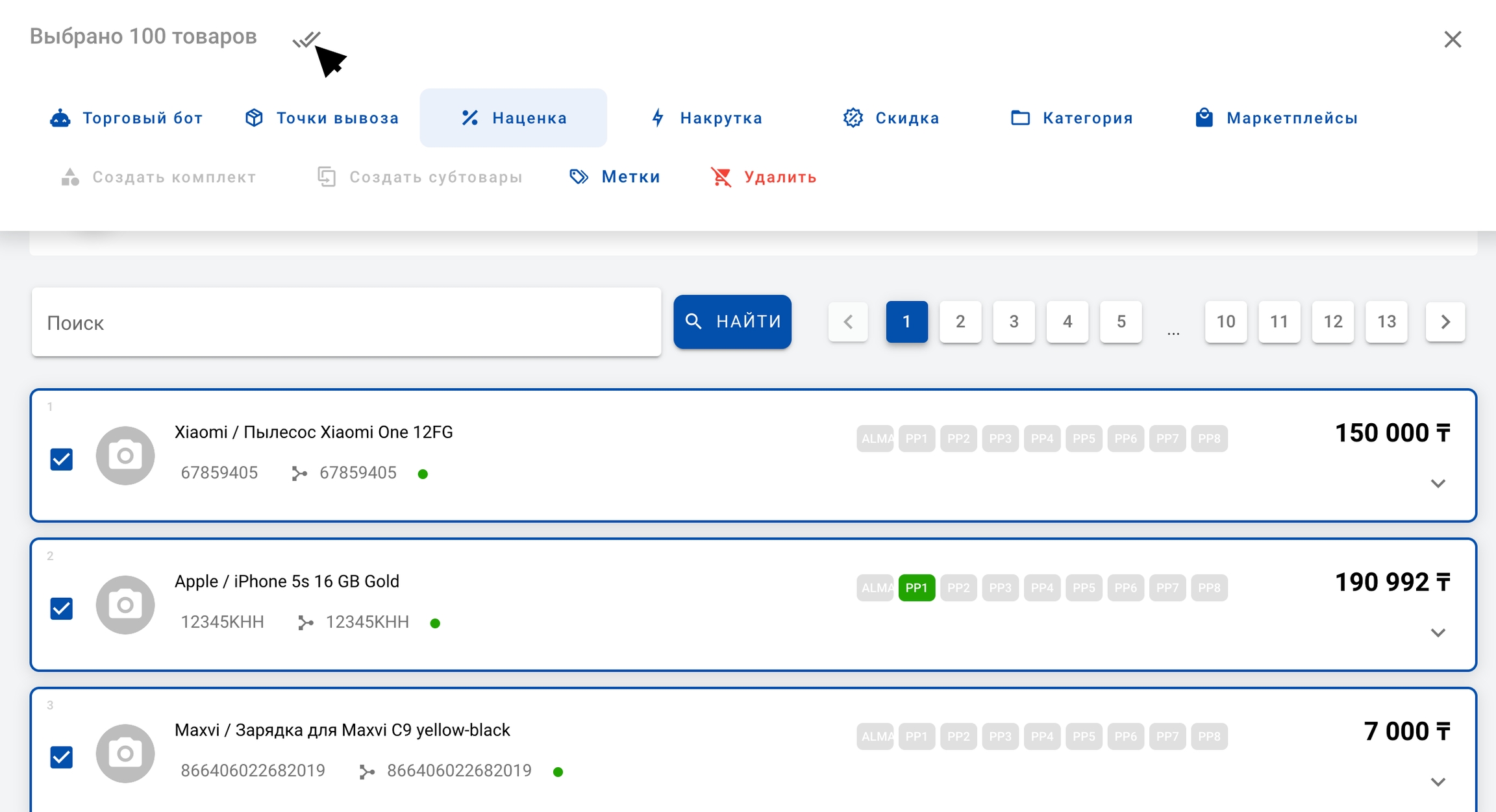Viewport: 1496px width, 812px height.
Task: Open the Скидка discount badge icon
Action: coord(853,118)
